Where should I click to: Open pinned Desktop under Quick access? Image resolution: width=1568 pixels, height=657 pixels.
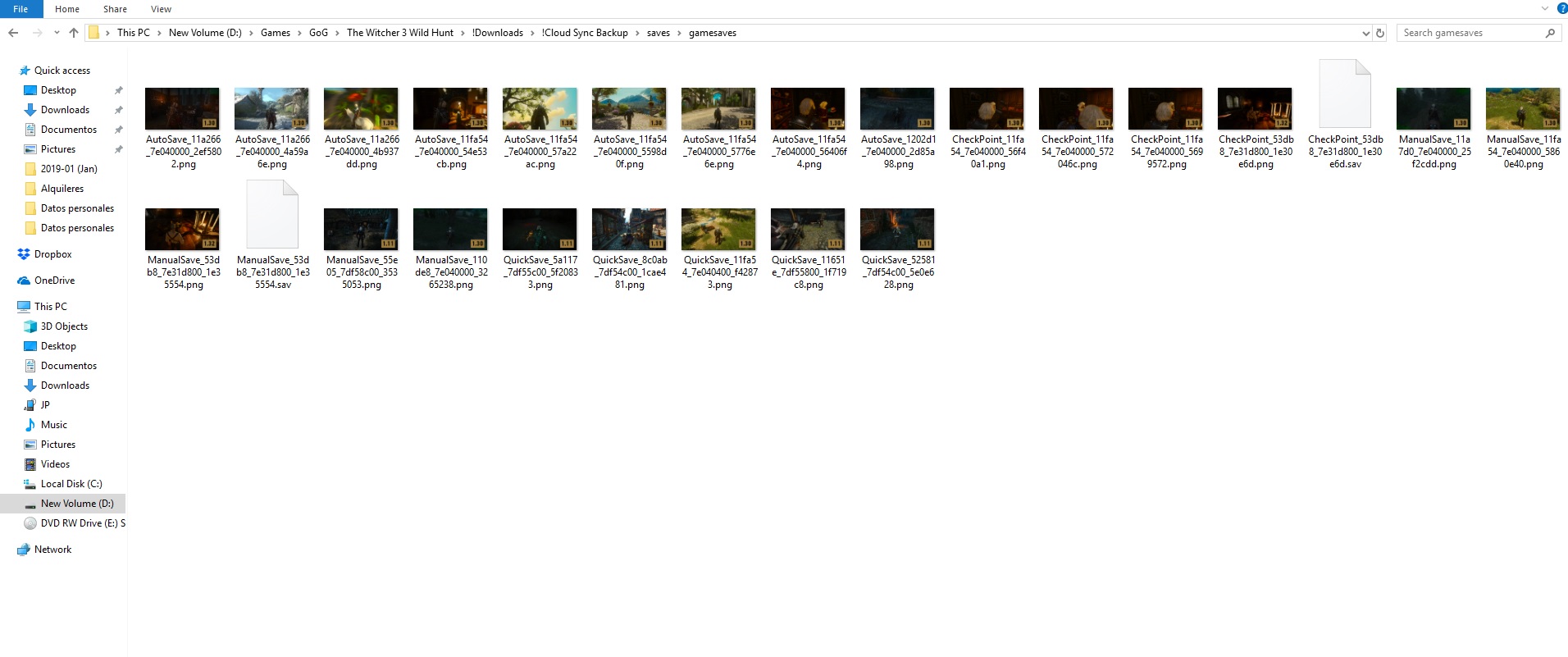click(x=58, y=90)
